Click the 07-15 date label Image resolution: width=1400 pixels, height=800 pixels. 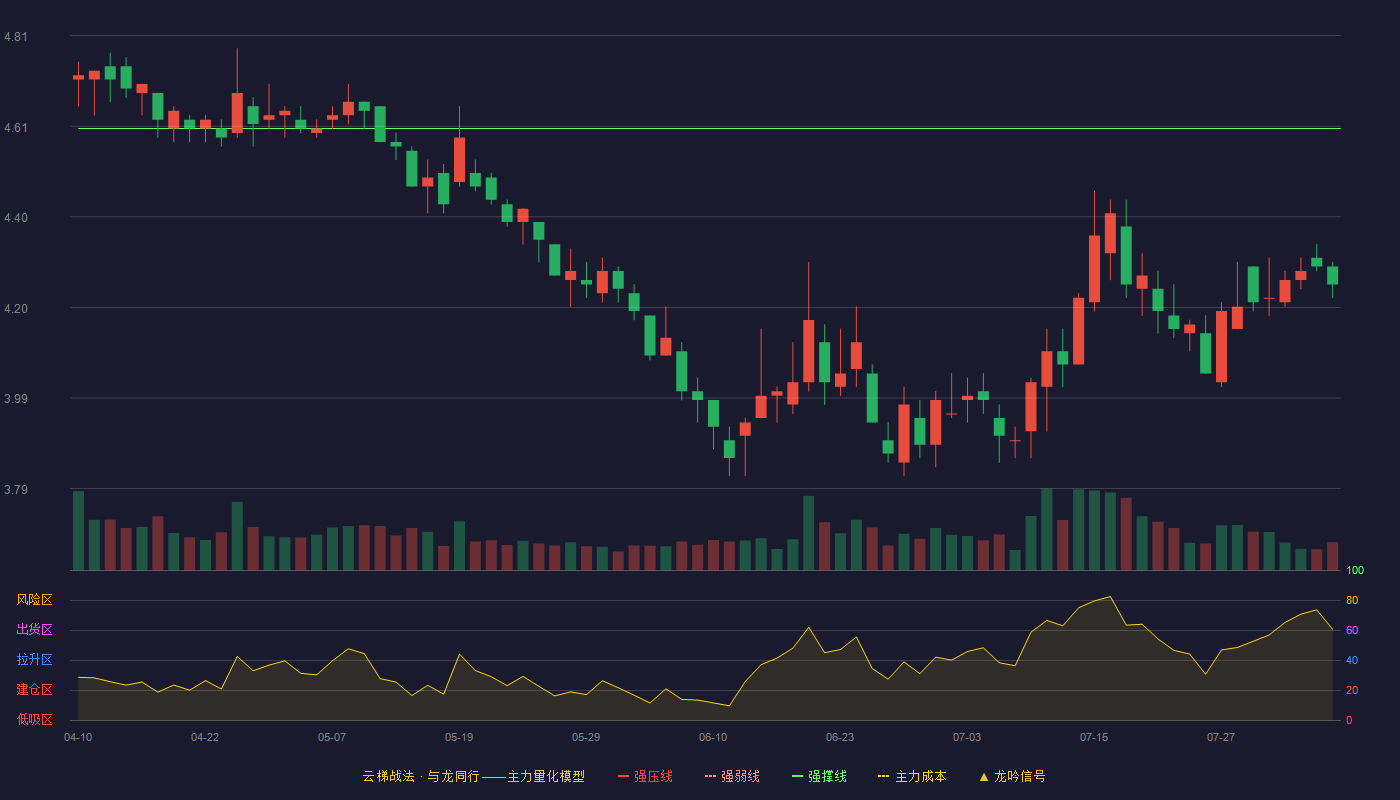tap(1094, 737)
